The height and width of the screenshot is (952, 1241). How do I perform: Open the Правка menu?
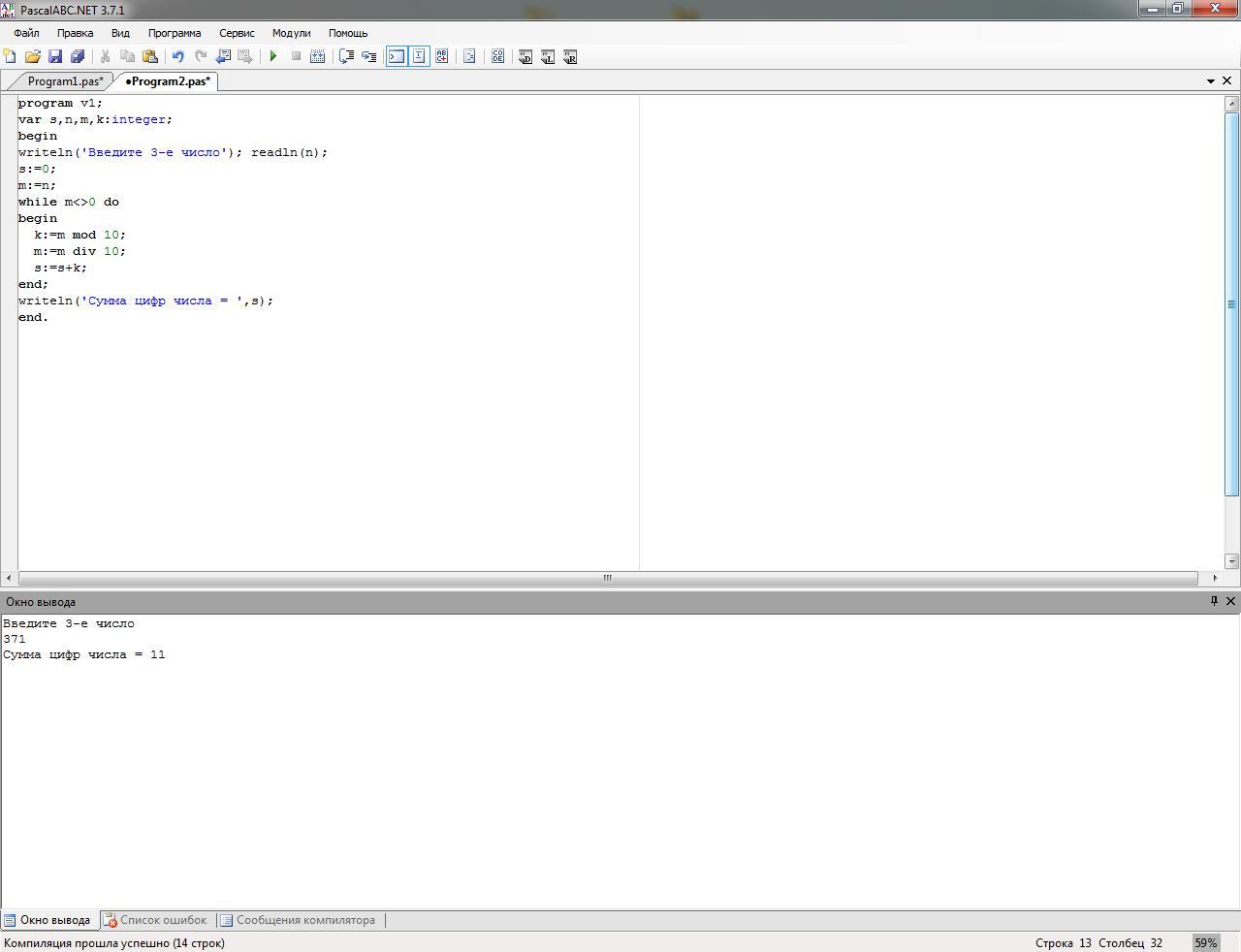(75, 33)
